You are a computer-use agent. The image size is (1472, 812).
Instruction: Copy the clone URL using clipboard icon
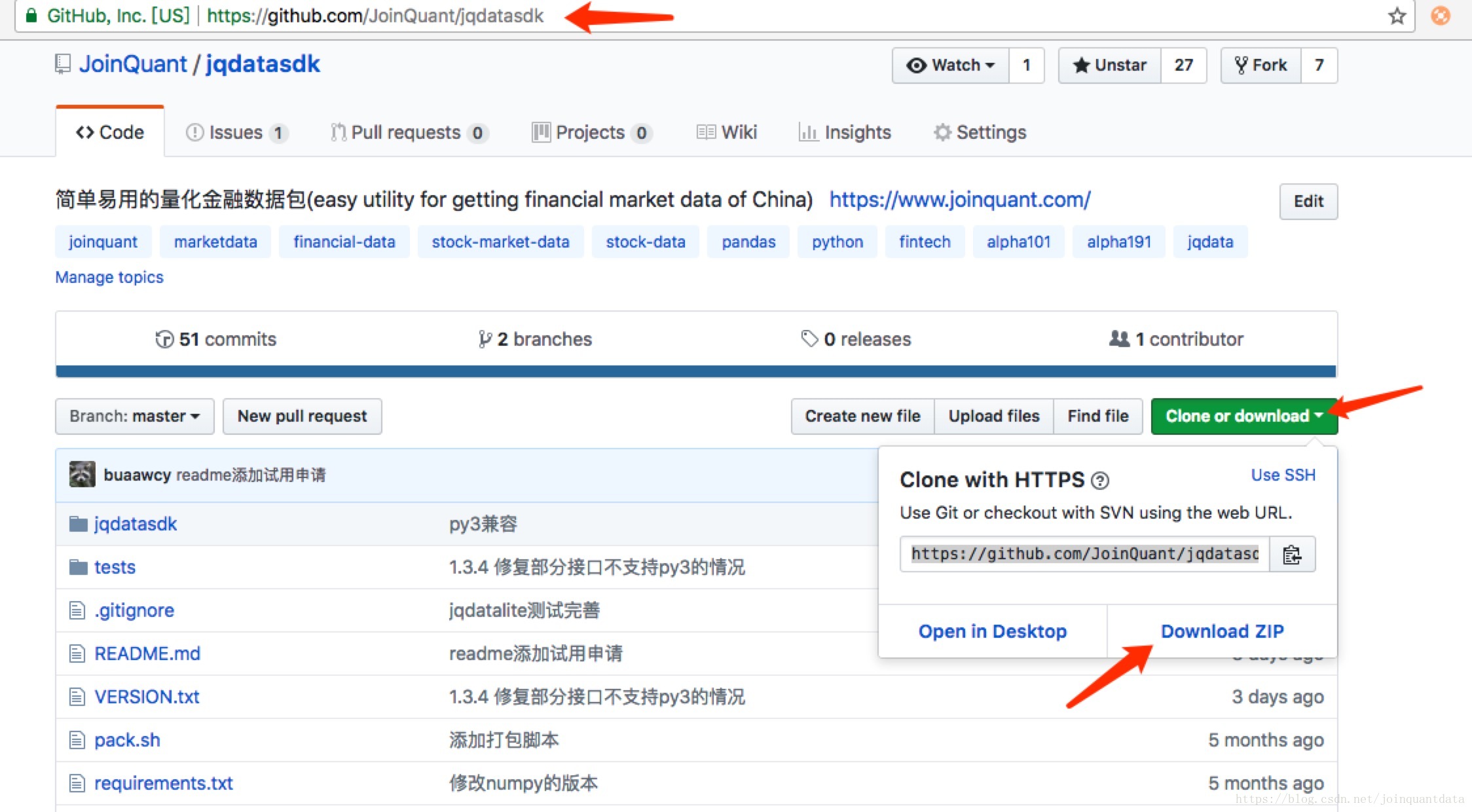1293,554
